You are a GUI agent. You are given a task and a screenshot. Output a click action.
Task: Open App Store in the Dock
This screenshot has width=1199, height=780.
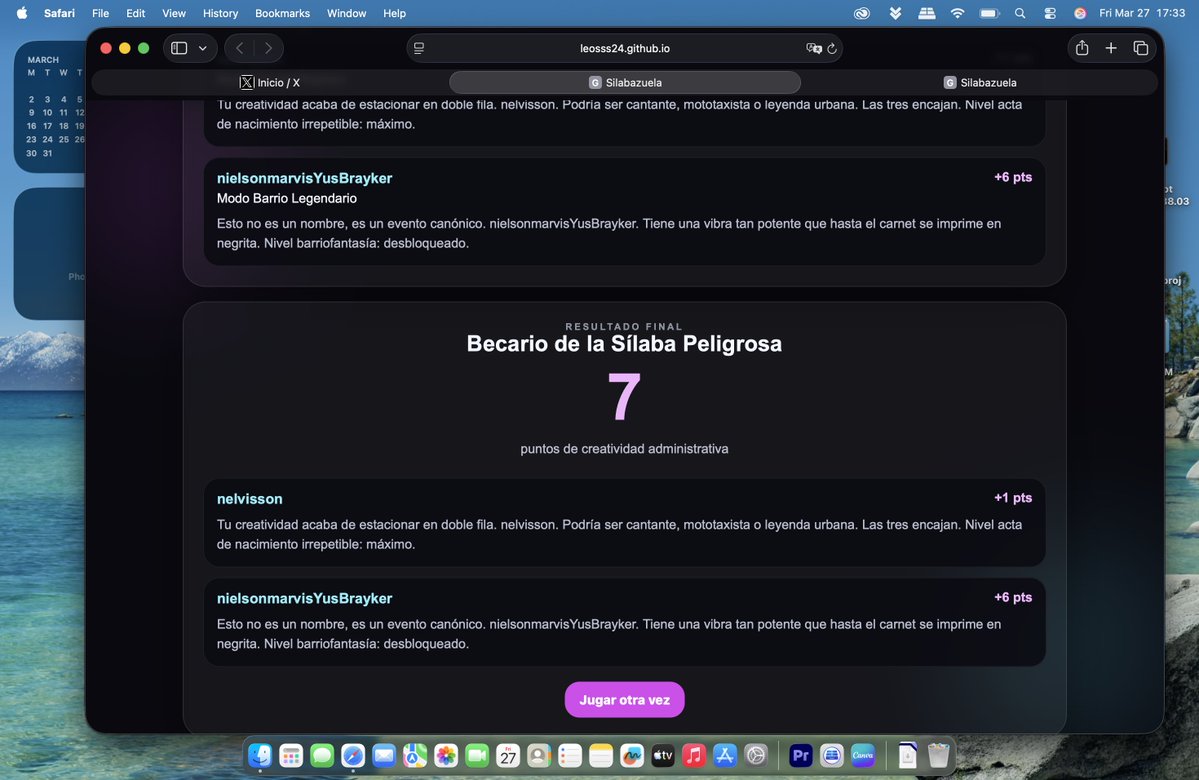coord(725,756)
